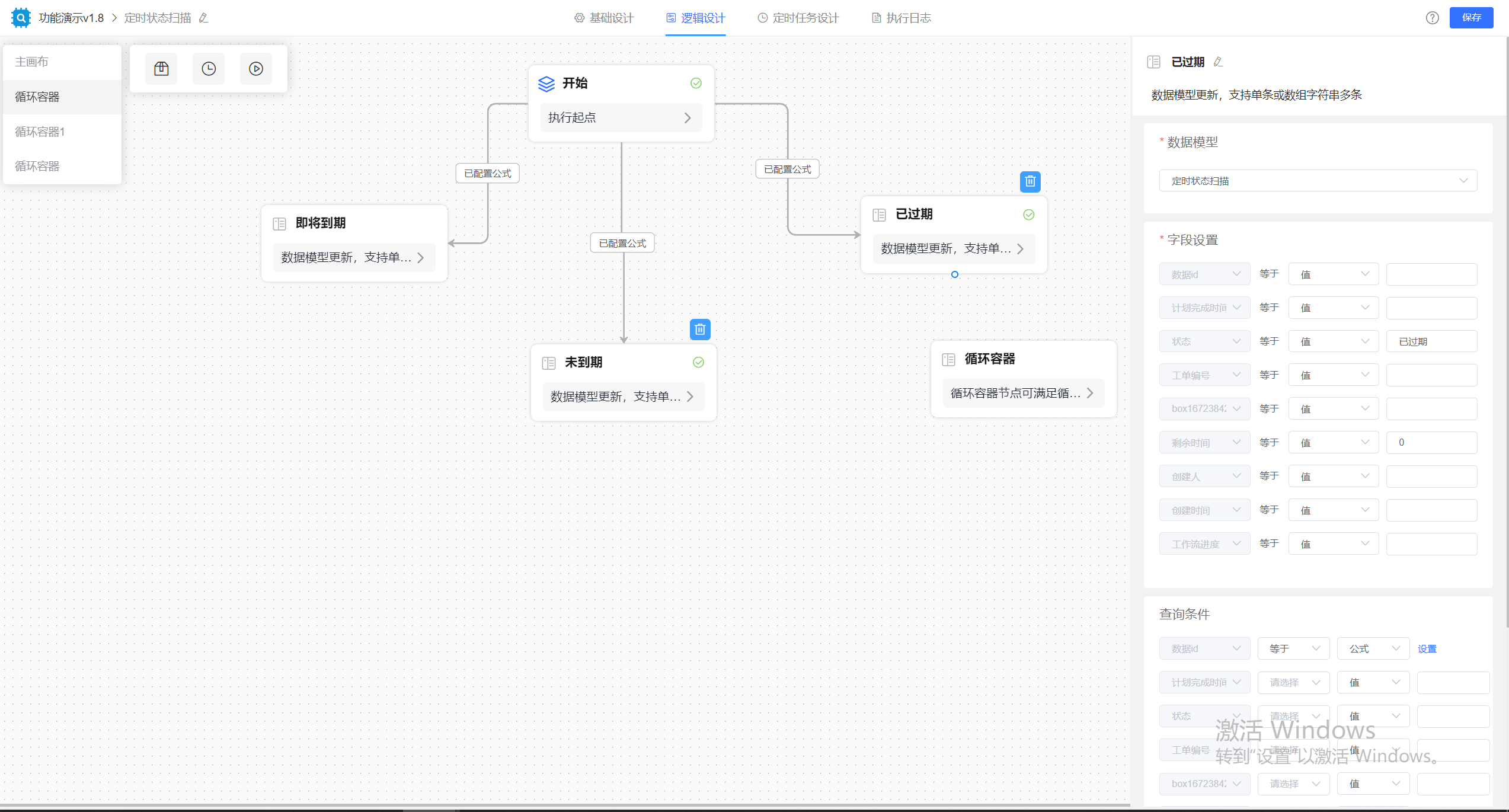Open the 值 dropdown in 剩余时间 row
The height and width of the screenshot is (812, 1509).
pos(1333,442)
